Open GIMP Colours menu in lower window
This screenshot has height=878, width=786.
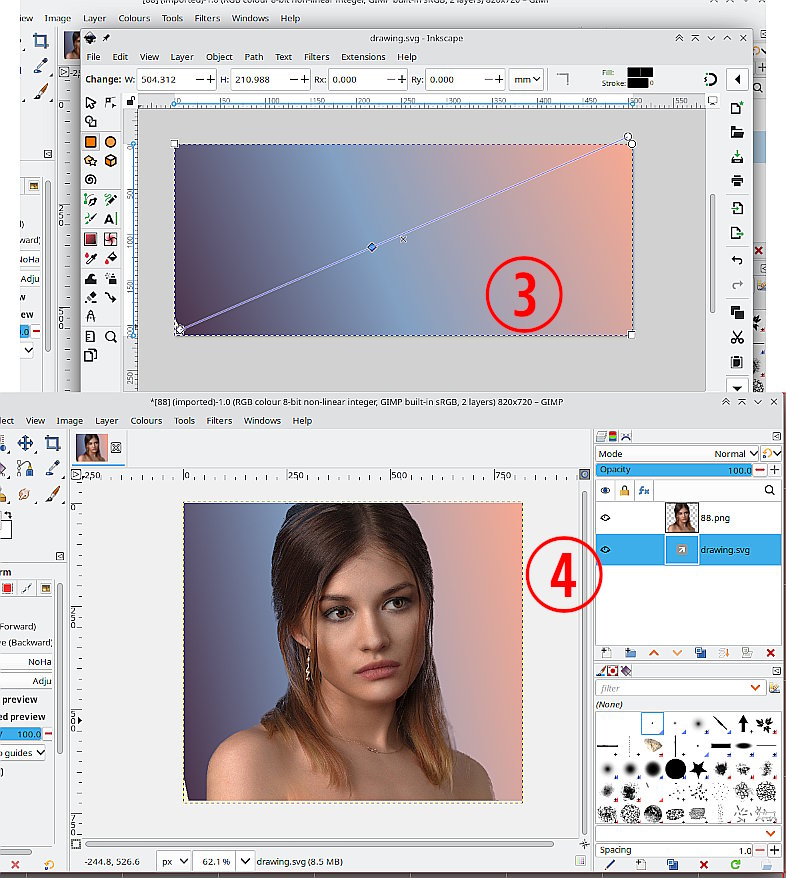click(x=146, y=421)
